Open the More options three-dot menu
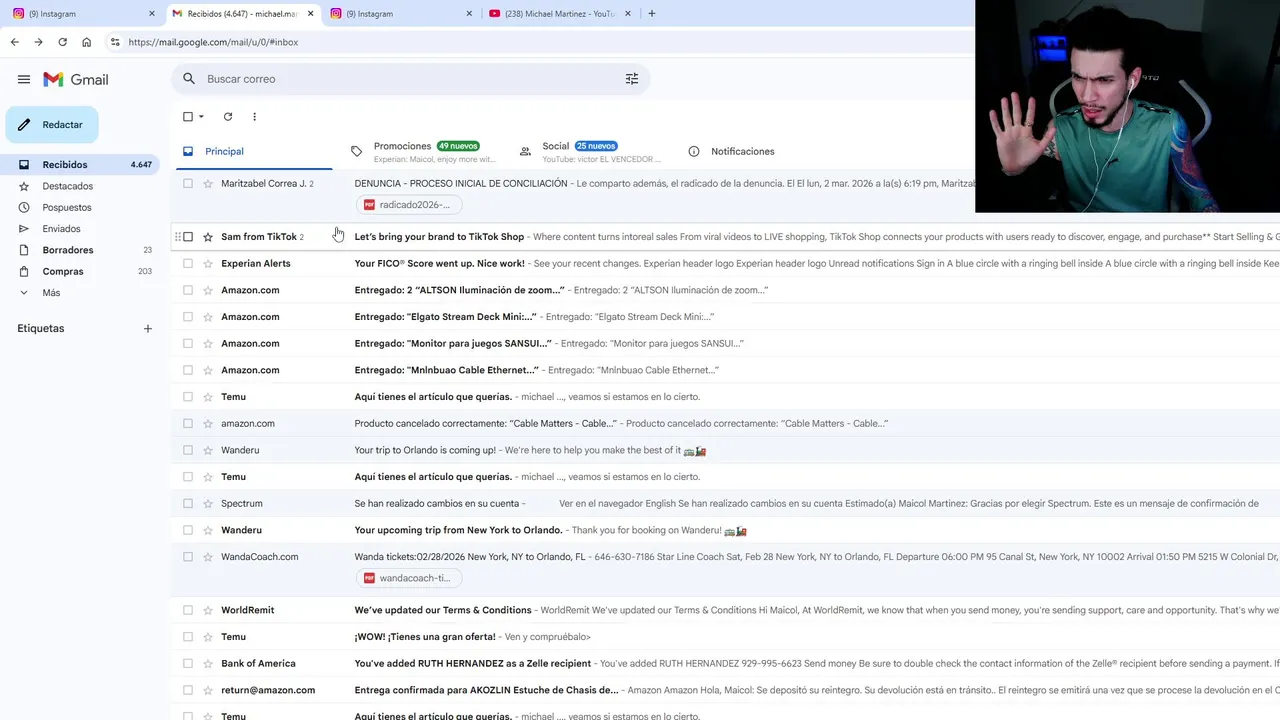Screen dimensions: 1280x720 [254, 117]
